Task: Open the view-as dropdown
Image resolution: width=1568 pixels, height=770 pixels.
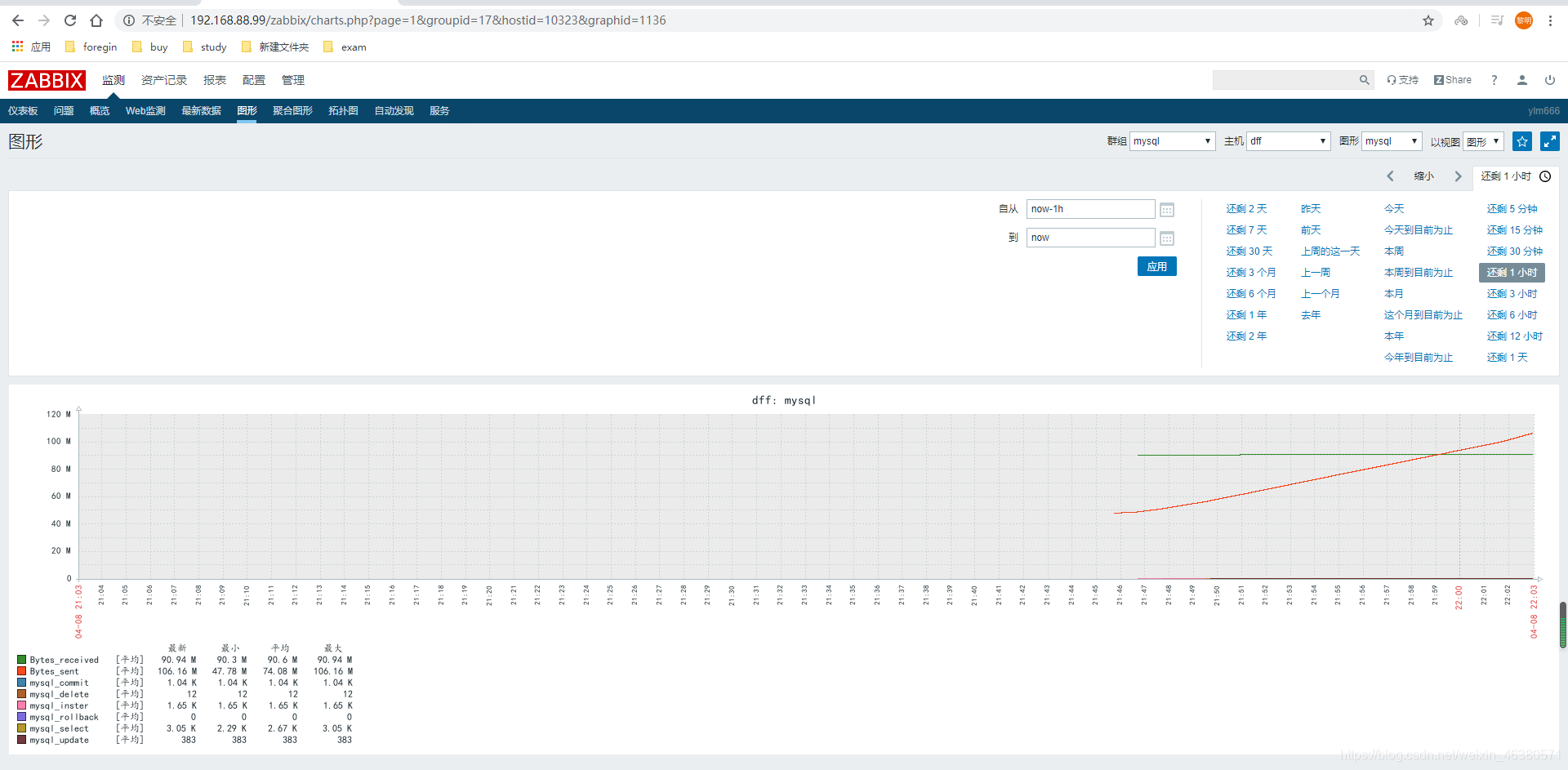Action: click(1483, 141)
